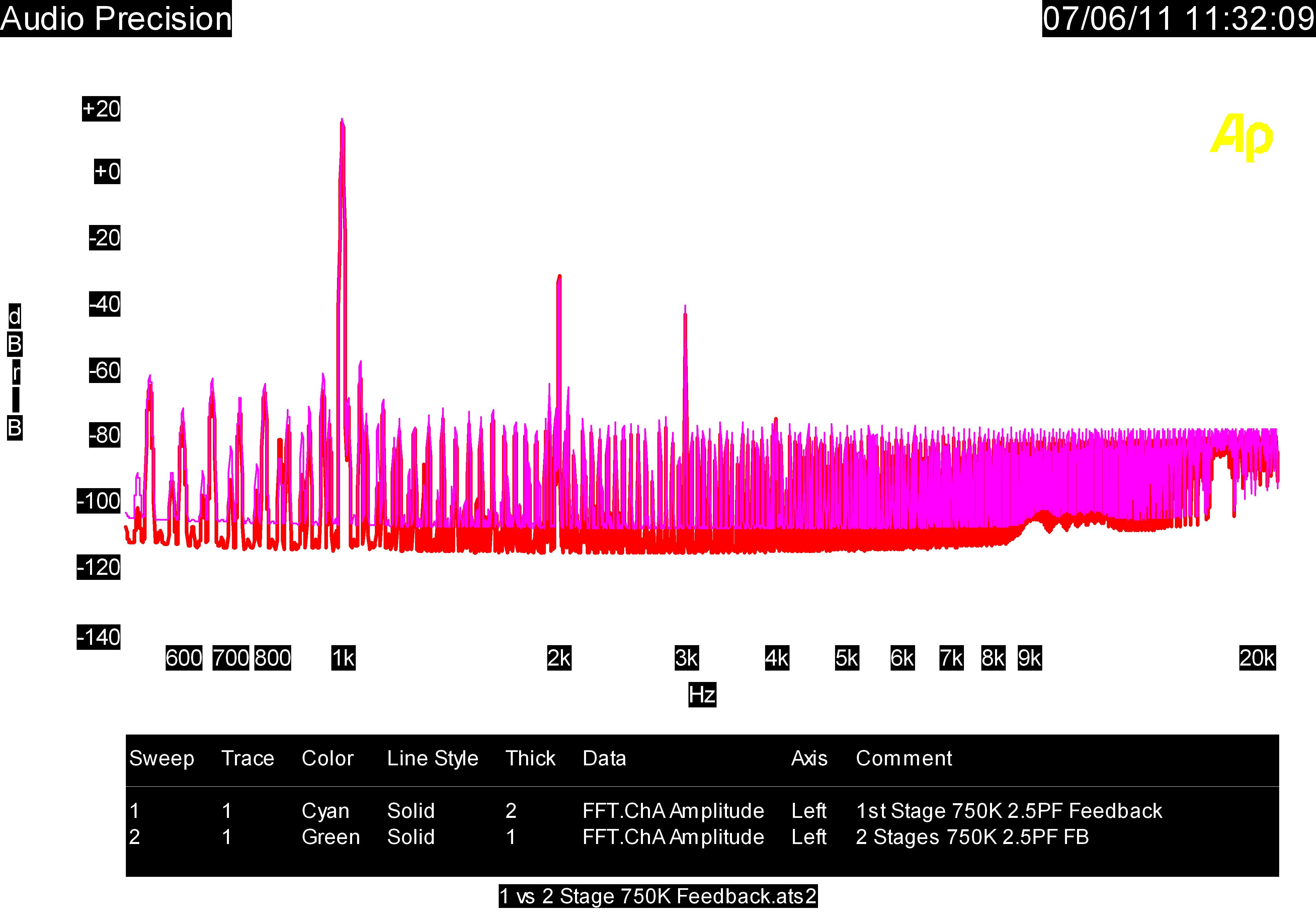Screen dimensions: 1316x919
Task: Click the Sweep column header
Action: [x=162, y=759]
